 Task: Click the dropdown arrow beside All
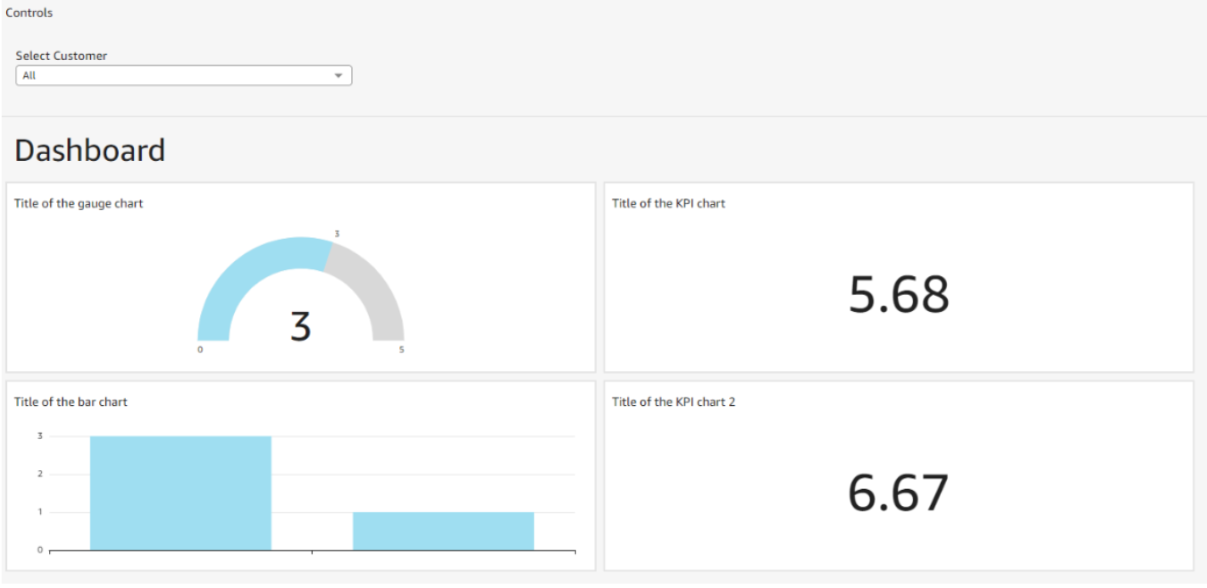pos(338,76)
